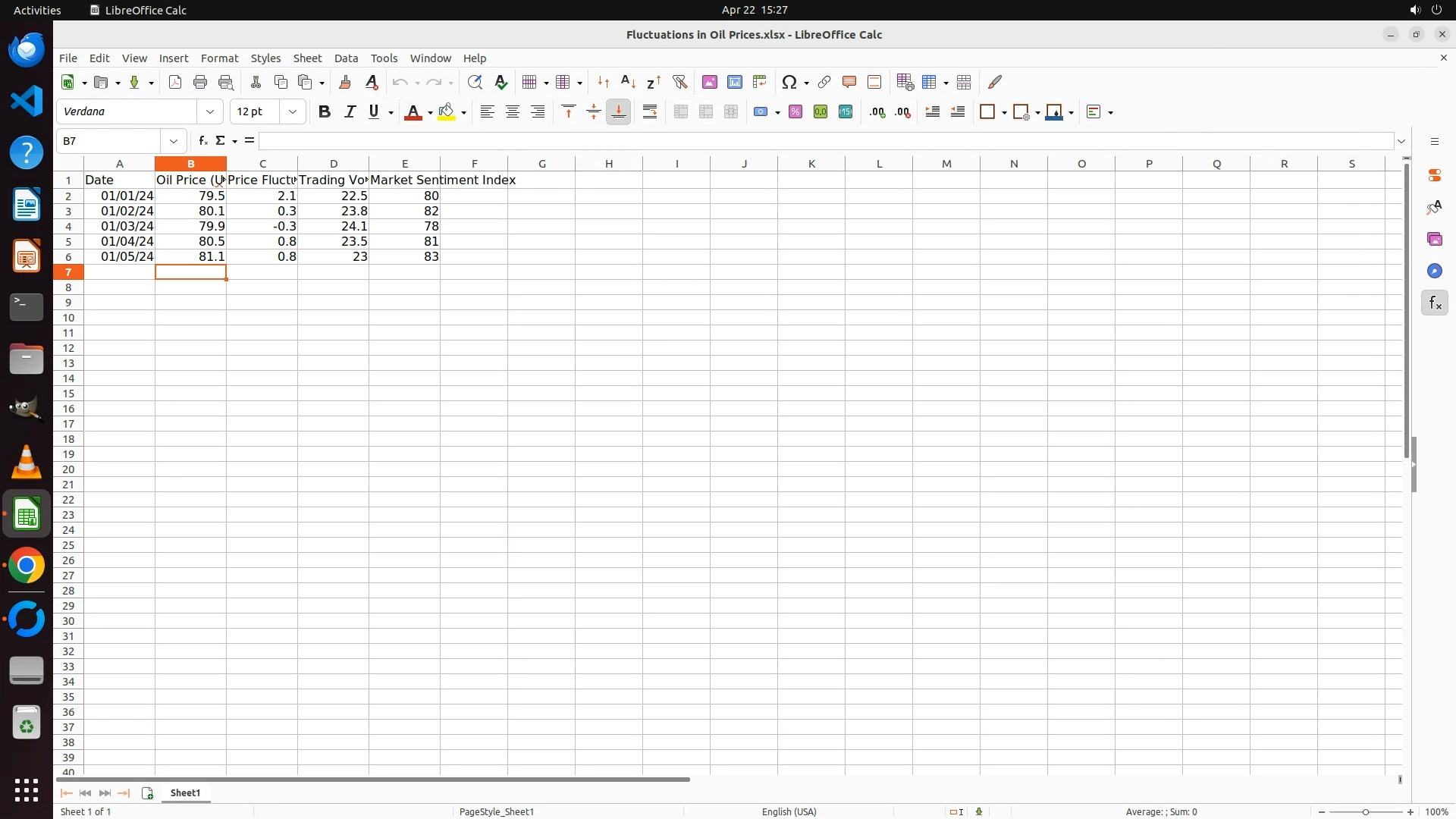Click the AutoFilter icon
1456x819 pixels.
tap(679, 82)
